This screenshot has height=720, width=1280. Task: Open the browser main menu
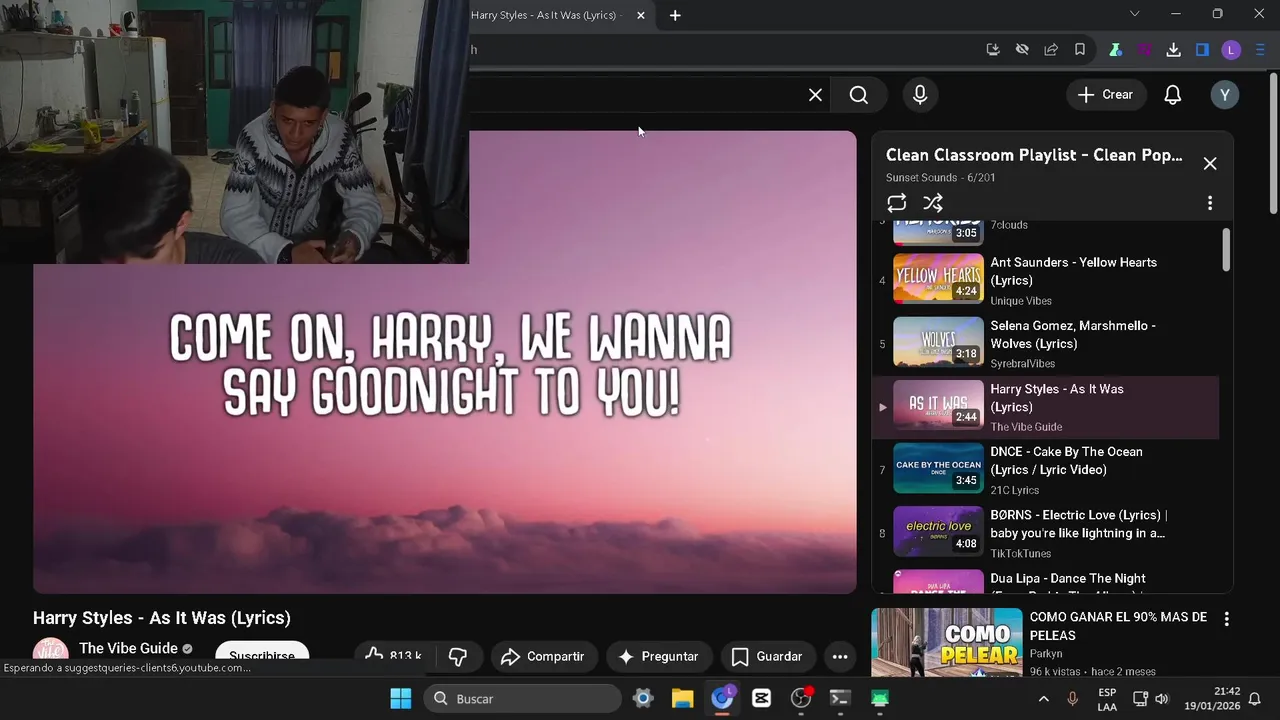pyautogui.click(x=1260, y=49)
